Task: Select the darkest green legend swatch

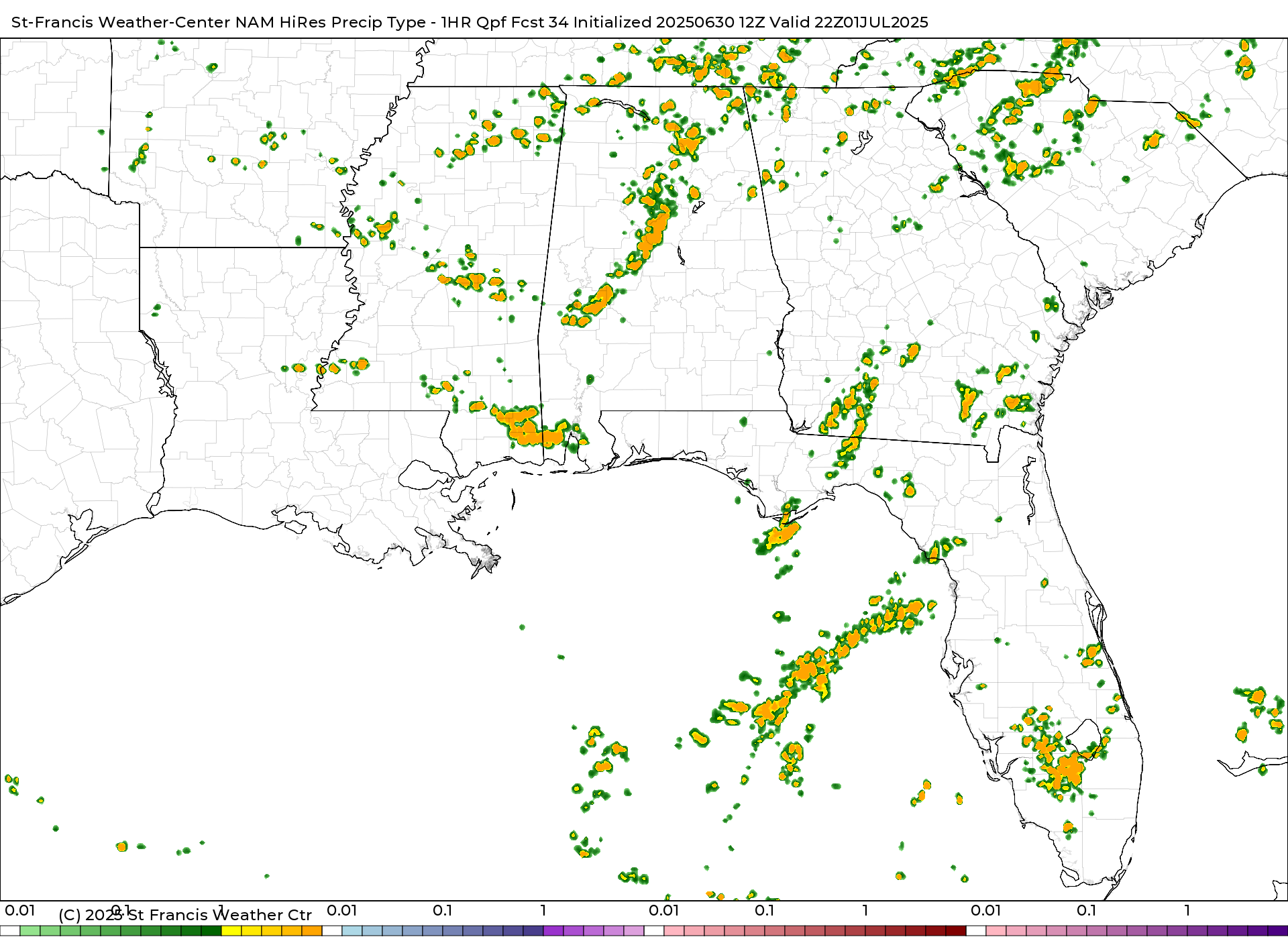Action: point(211,931)
